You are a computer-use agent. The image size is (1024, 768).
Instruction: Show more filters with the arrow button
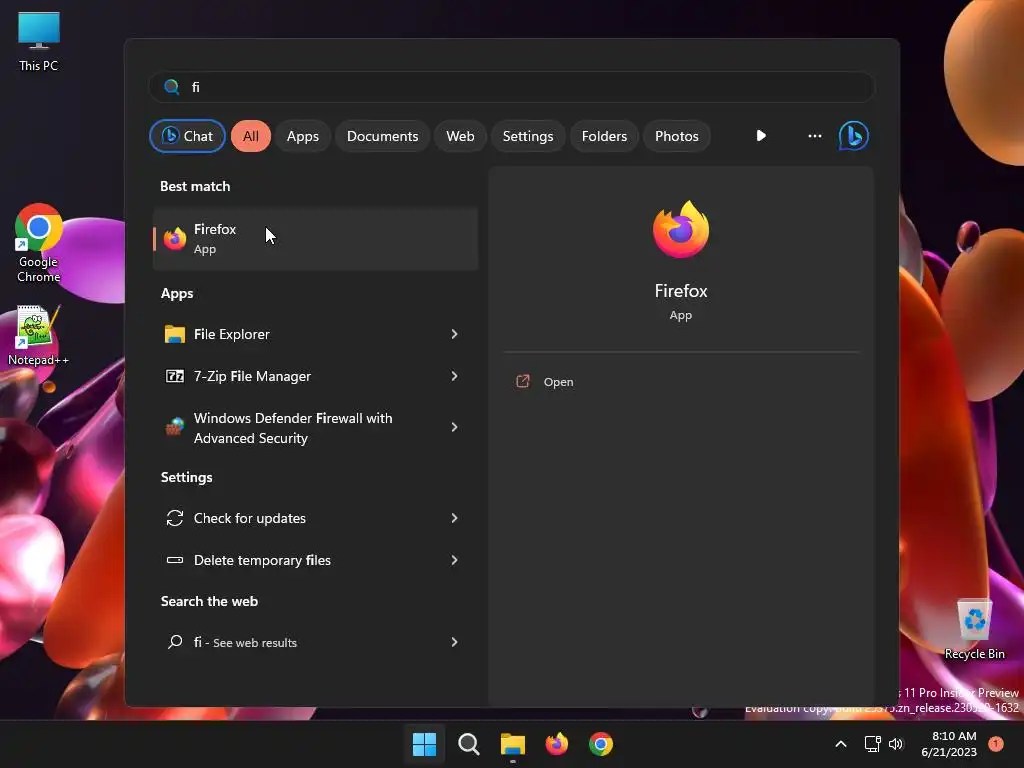click(761, 136)
